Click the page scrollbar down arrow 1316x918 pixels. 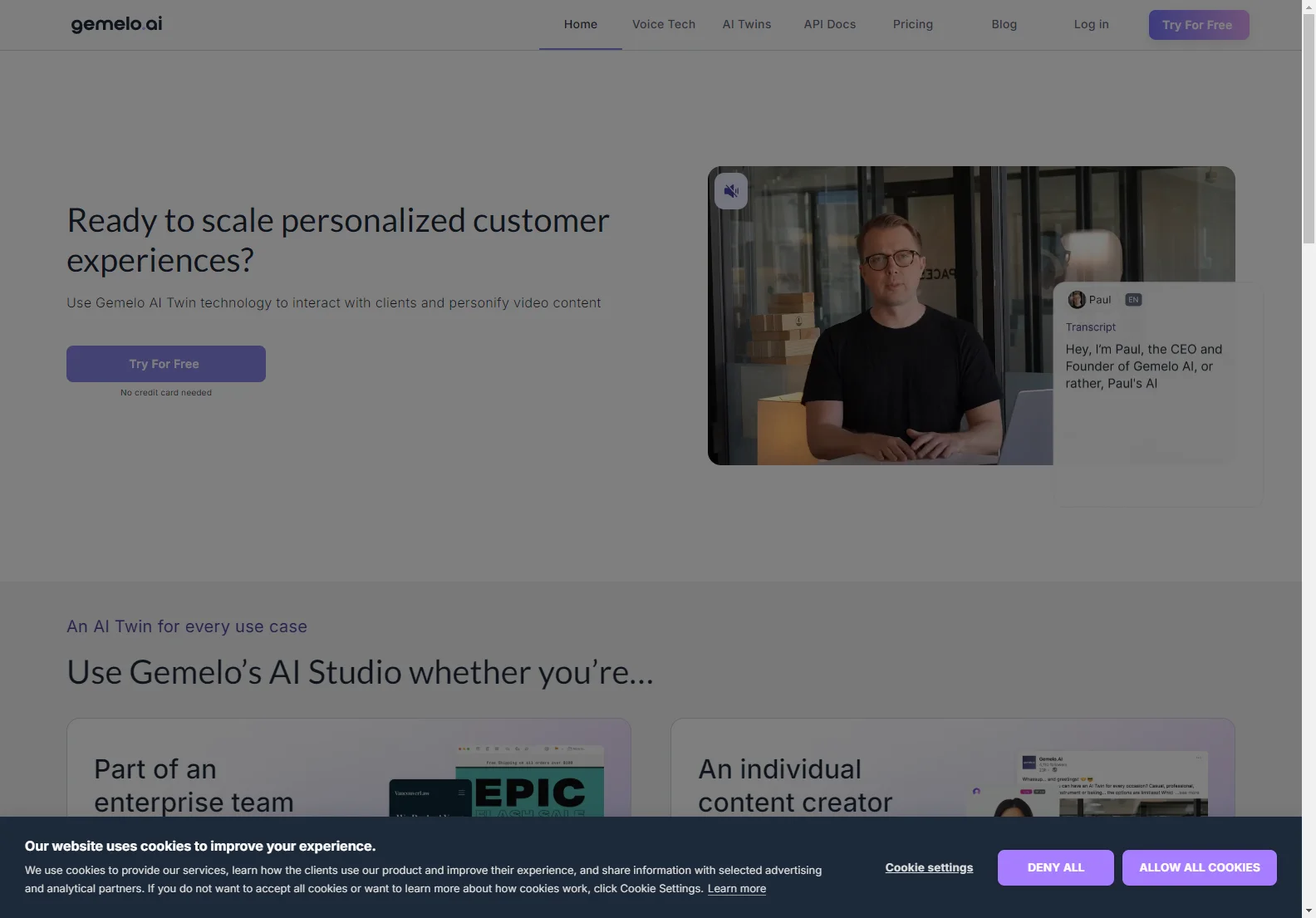pos(1309,911)
